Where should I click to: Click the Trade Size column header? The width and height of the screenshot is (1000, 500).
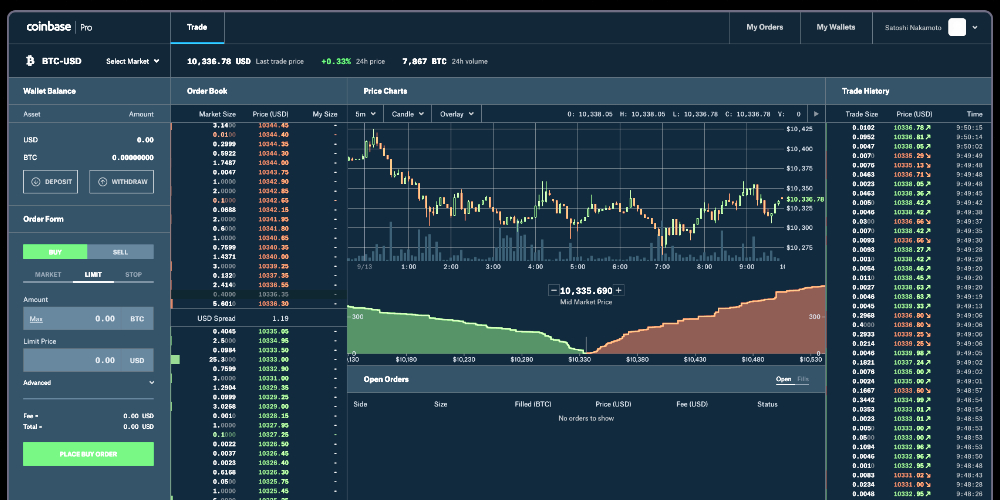862,114
